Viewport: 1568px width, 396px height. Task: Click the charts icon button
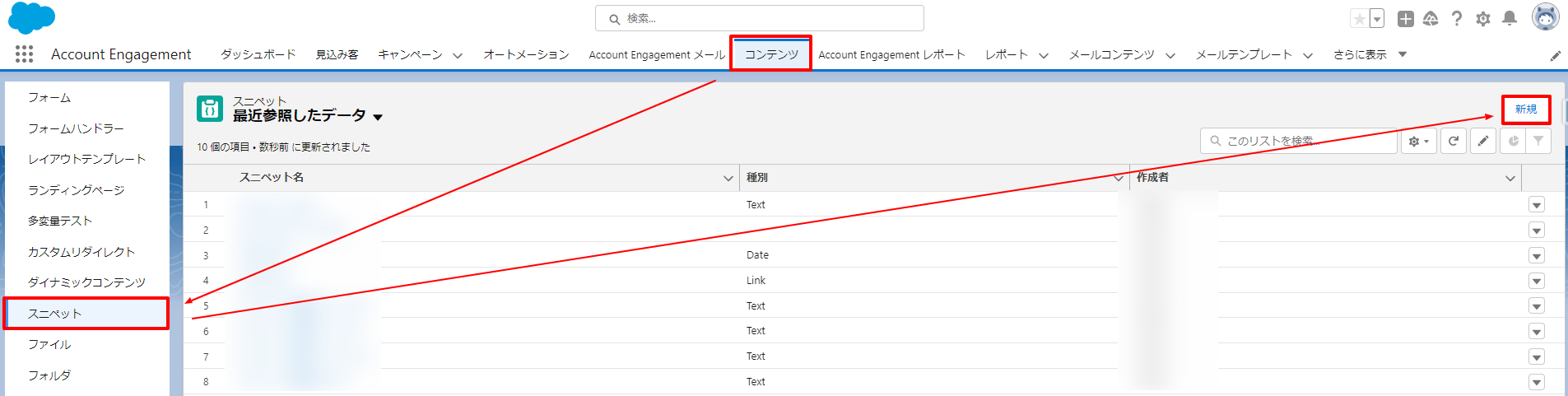pyautogui.click(x=1513, y=141)
